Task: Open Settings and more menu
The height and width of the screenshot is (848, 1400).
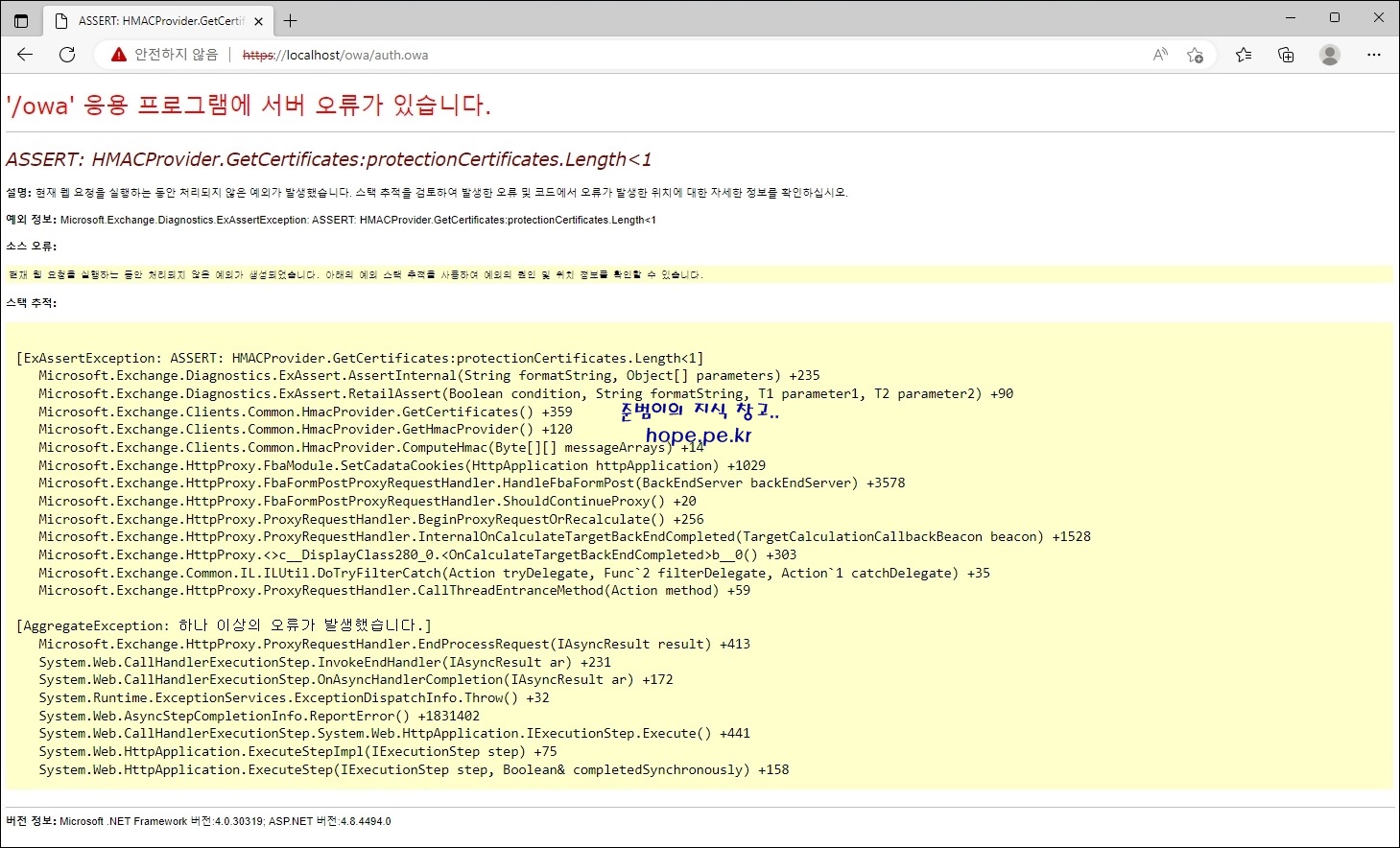Action: [x=1374, y=55]
